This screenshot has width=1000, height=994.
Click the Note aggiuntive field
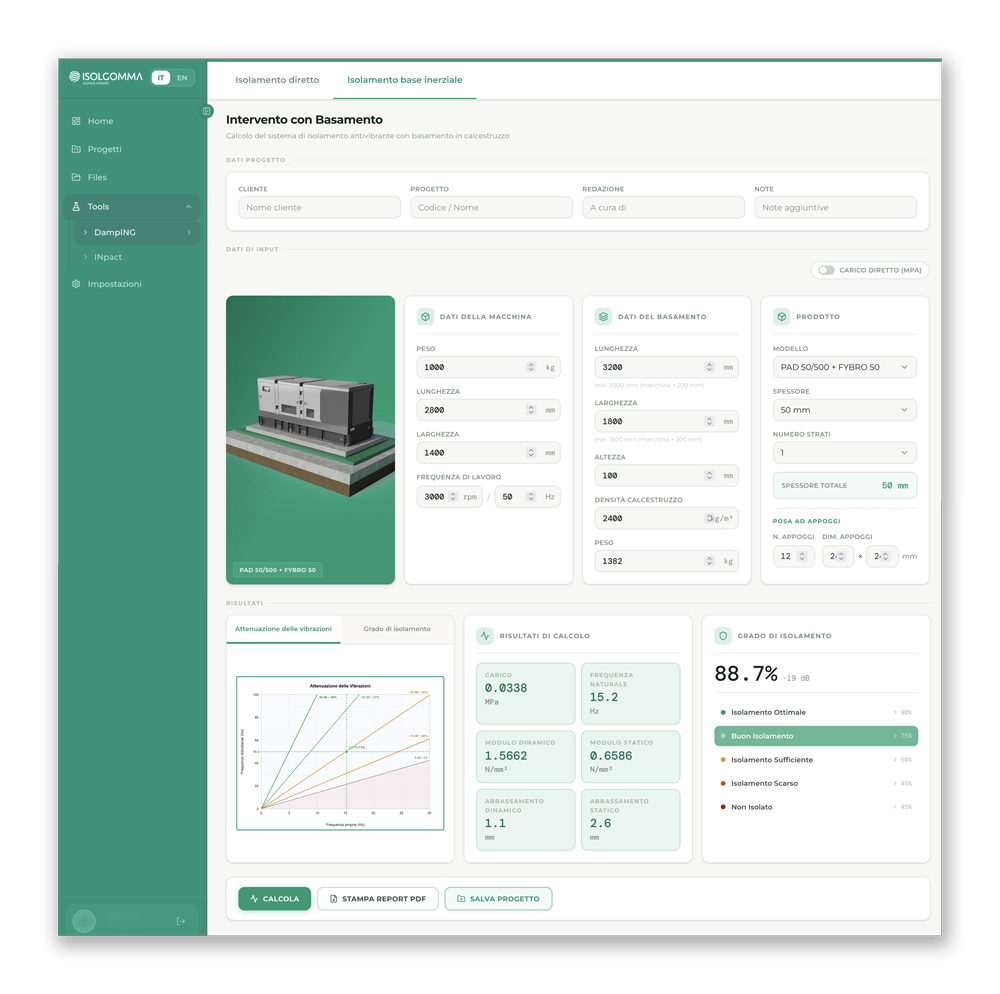835,208
